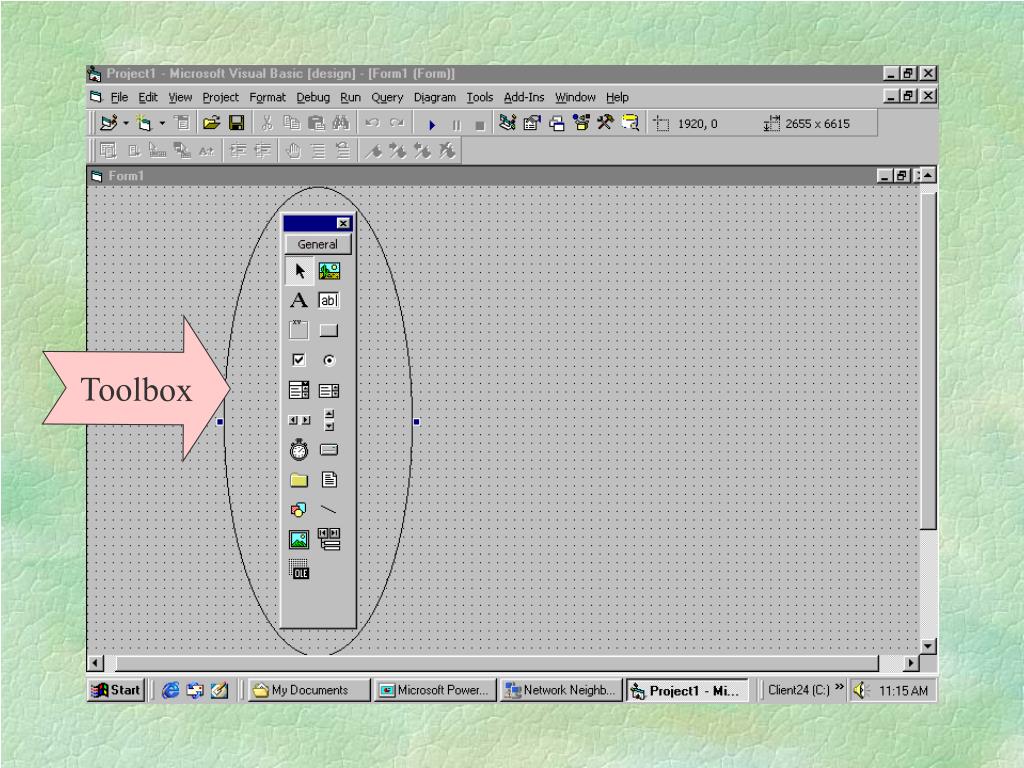Viewport: 1024px width, 768px height.
Task: Open the Properties Window toolbar icon
Action: tap(532, 123)
